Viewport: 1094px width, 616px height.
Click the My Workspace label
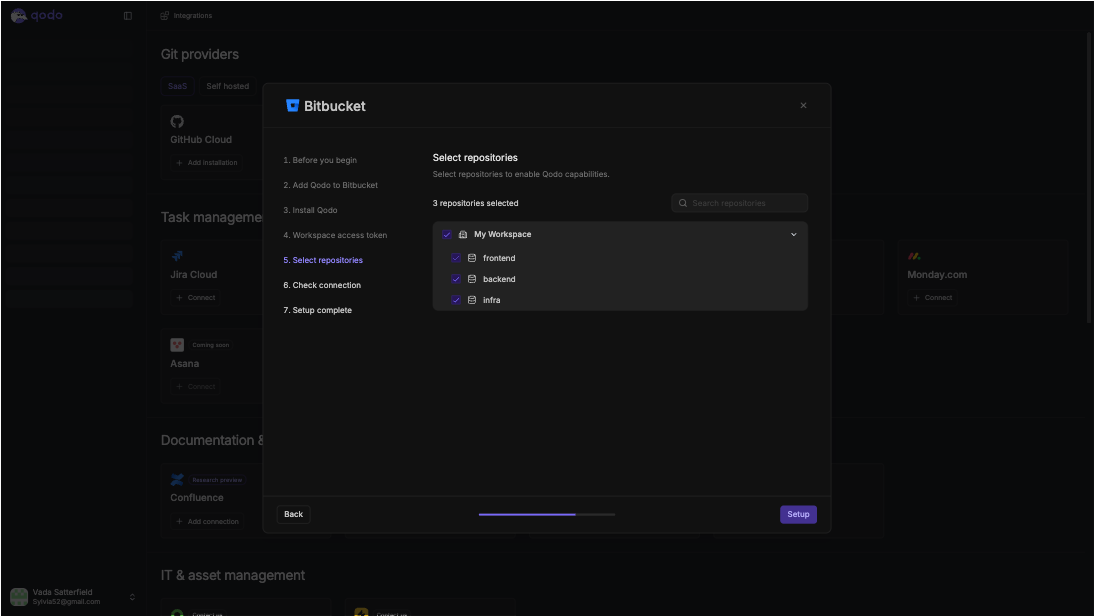pyautogui.click(x=502, y=234)
